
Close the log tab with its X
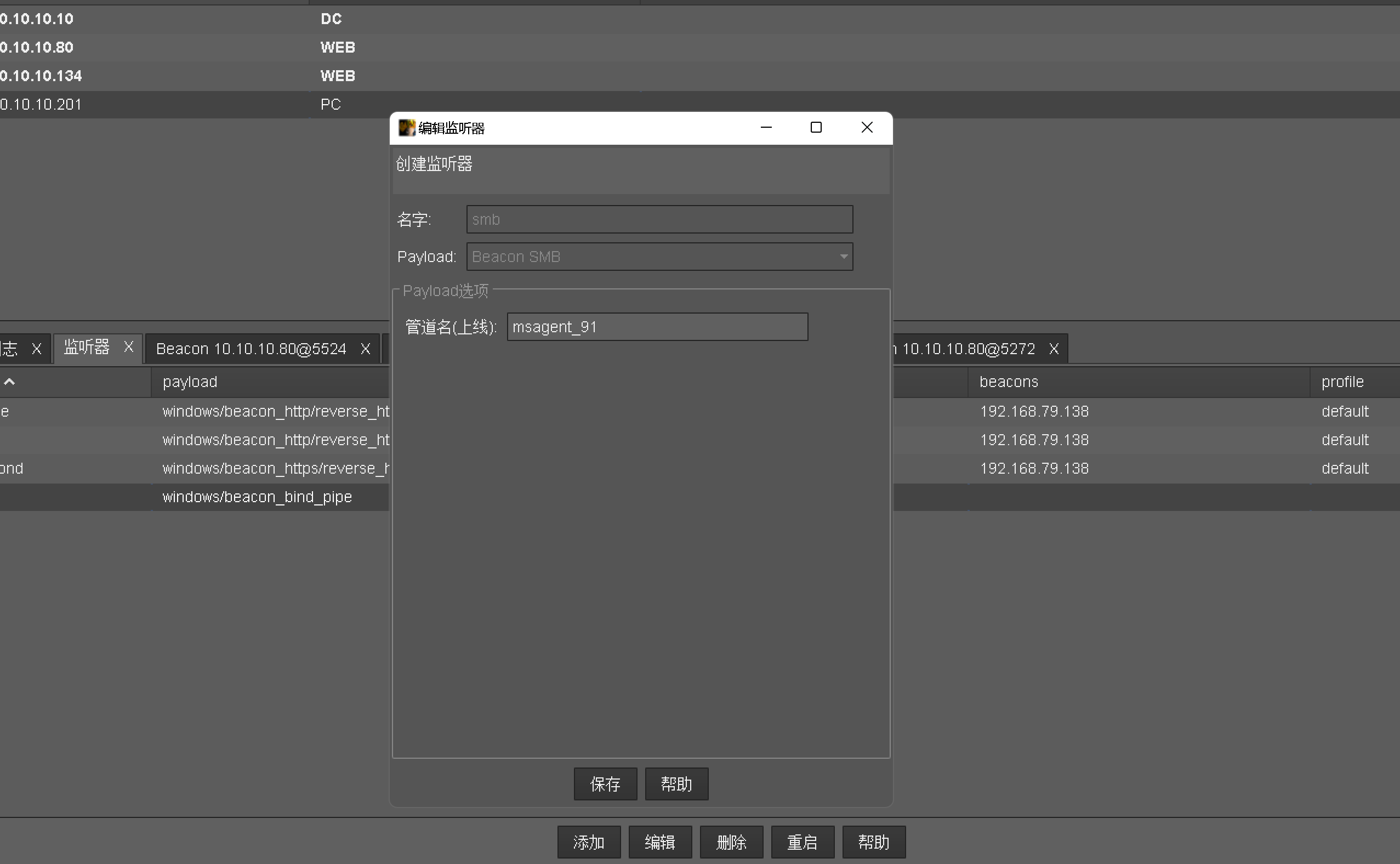tap(37, 349)
